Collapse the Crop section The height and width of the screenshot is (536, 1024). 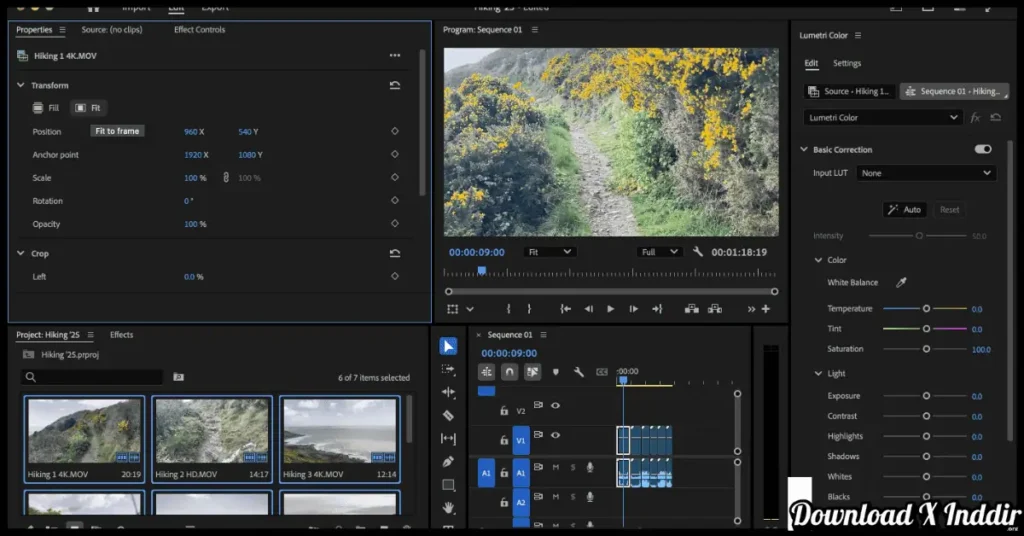(20, 253)
